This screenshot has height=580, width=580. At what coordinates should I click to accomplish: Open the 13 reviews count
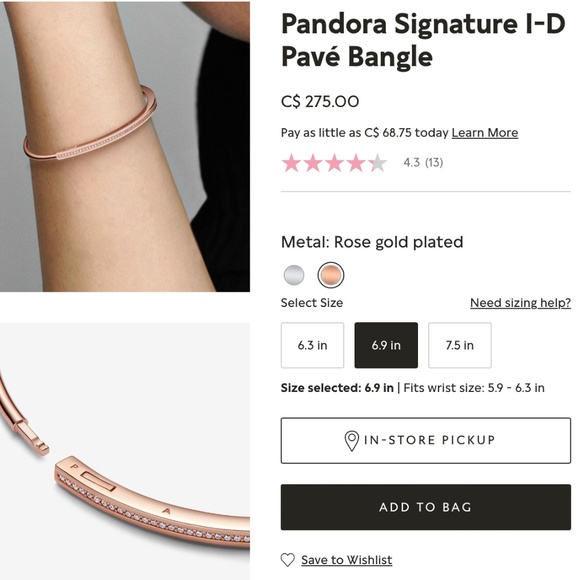[434, 162]
